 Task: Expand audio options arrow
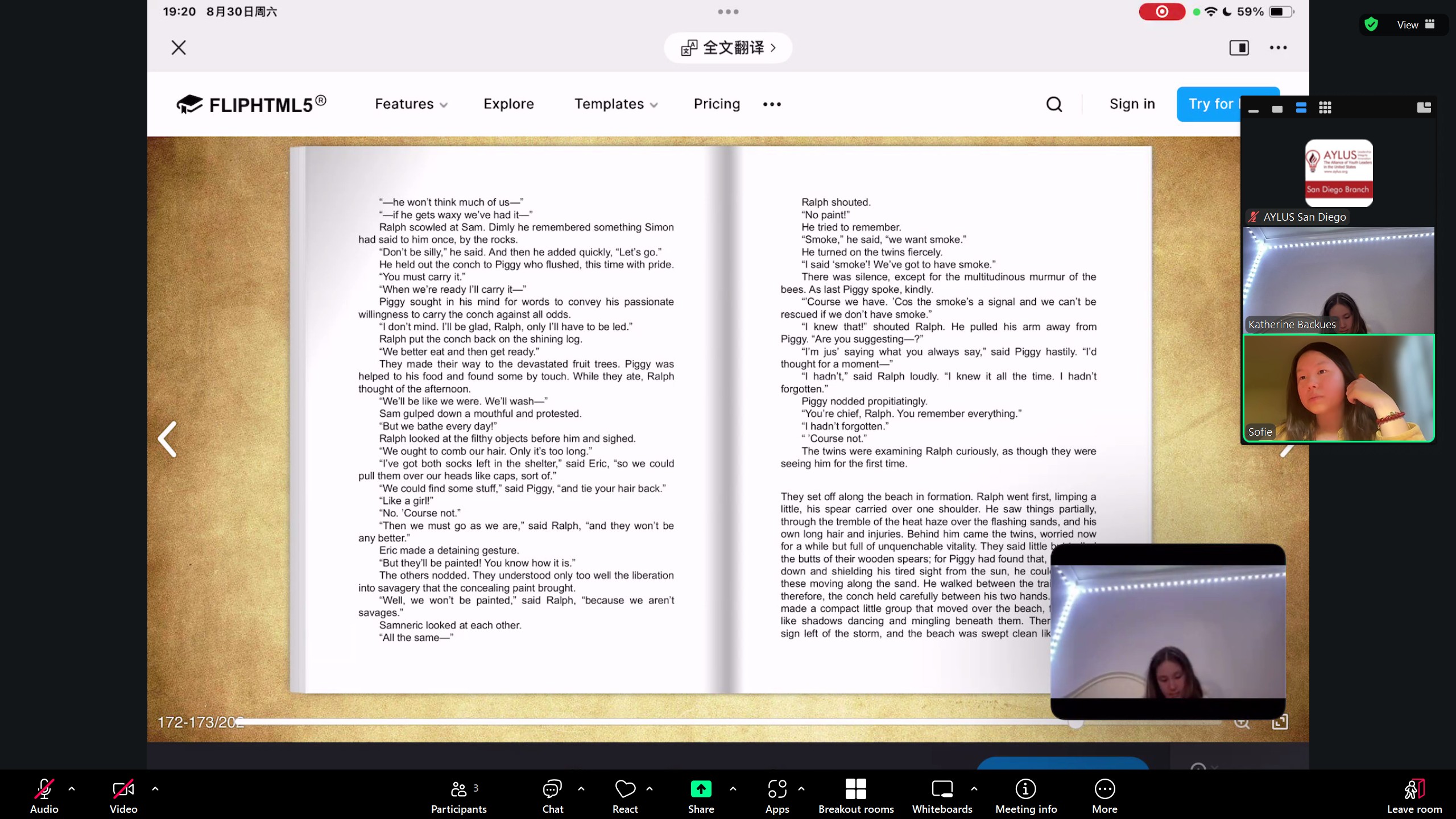72,789
